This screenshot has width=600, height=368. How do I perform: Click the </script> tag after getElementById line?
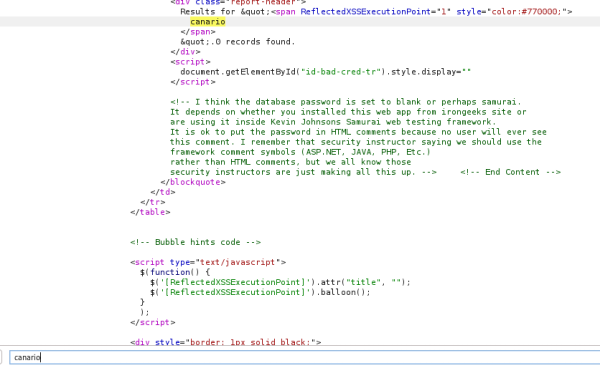tap(193, 82)
